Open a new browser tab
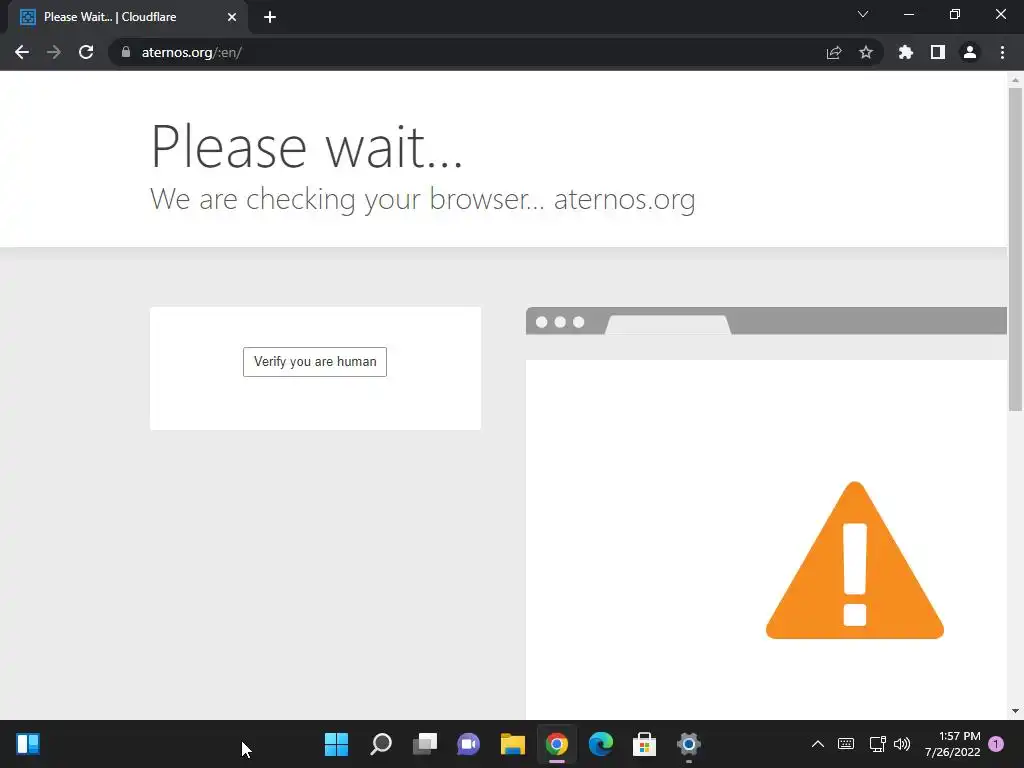The image size is (1024, 768). pyautogui.click(x=270, y=17)
